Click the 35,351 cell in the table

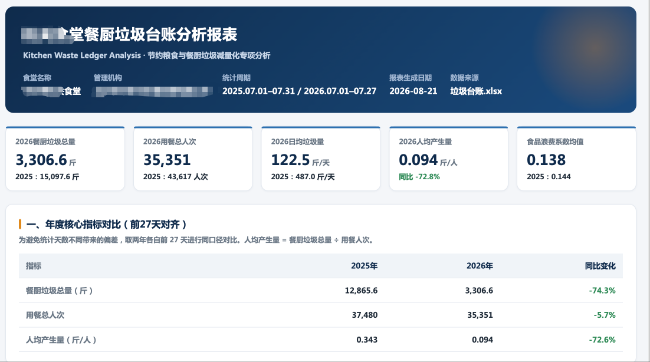(480, 315)
